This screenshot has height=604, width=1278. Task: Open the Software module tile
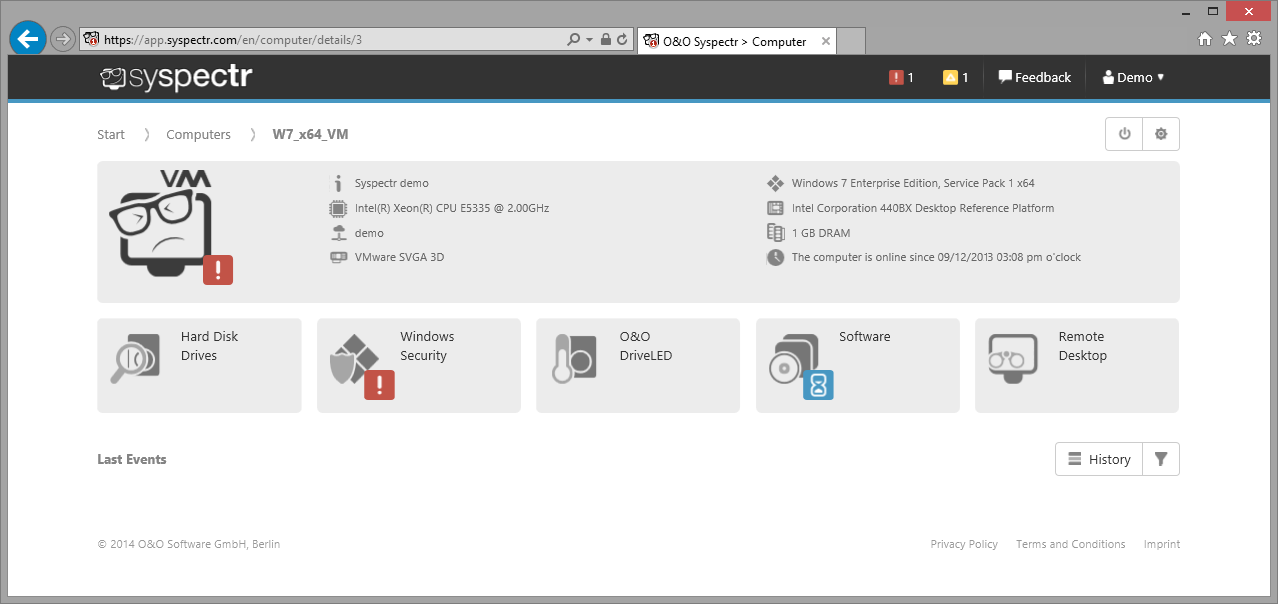pyautogui.click(x=858, y=365)
